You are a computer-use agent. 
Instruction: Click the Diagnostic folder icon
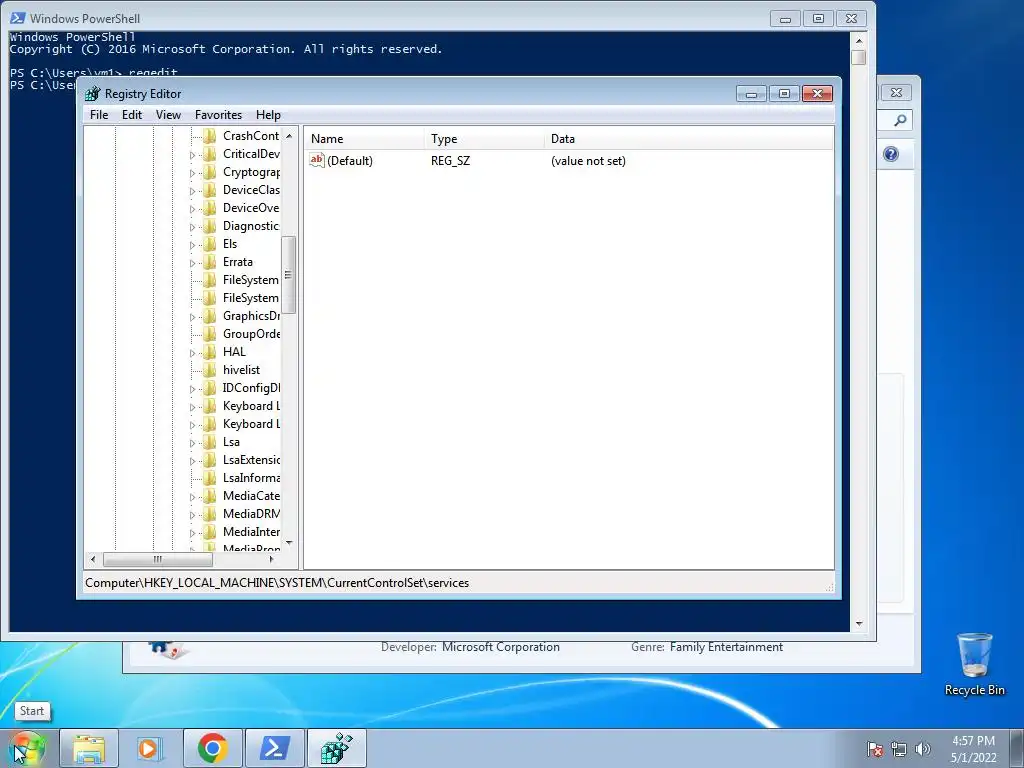210,226
